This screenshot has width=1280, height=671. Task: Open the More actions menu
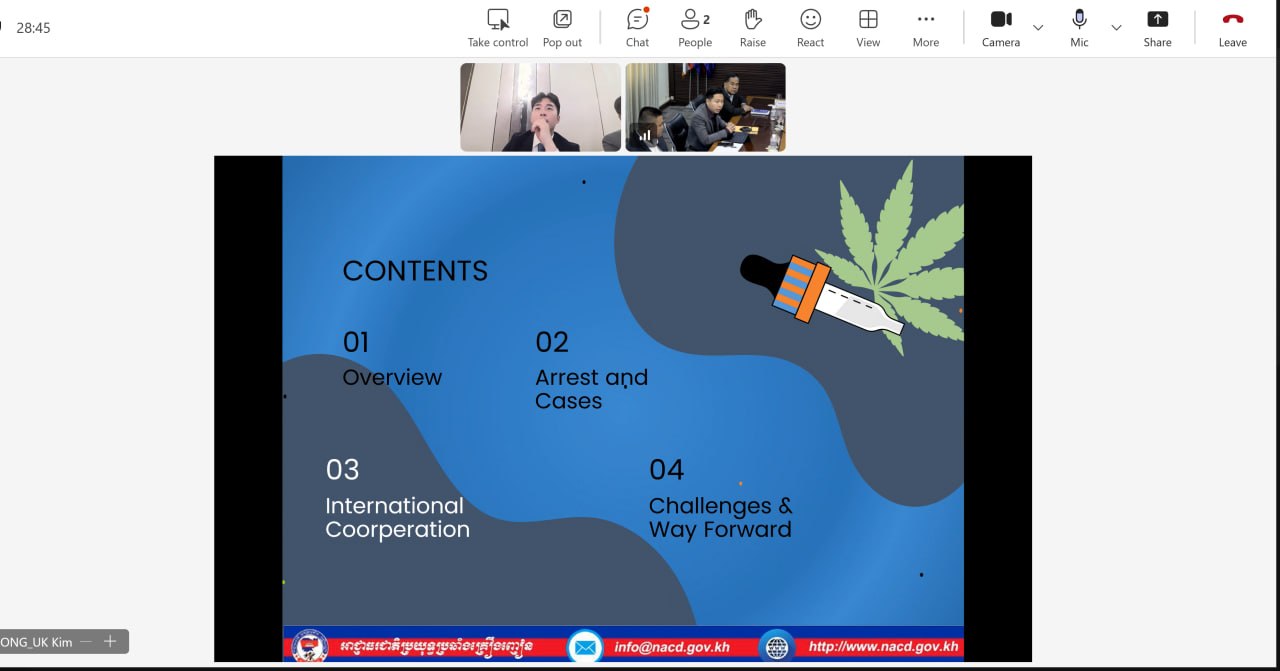(926, 28)
